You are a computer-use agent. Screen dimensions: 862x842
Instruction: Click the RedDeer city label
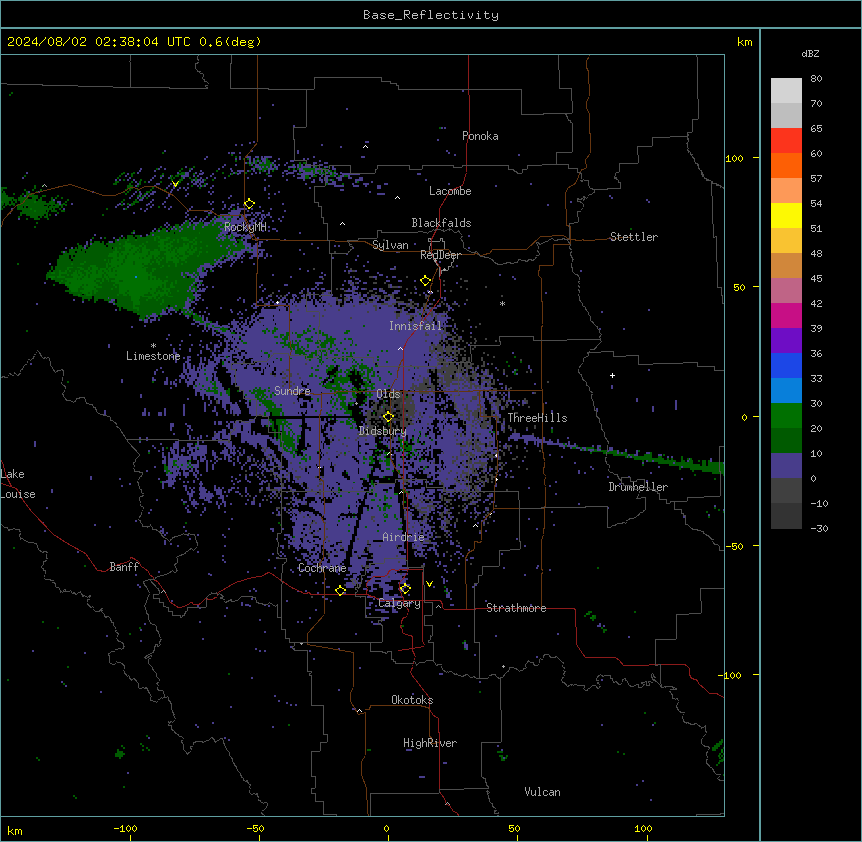[x=440, y=255]
